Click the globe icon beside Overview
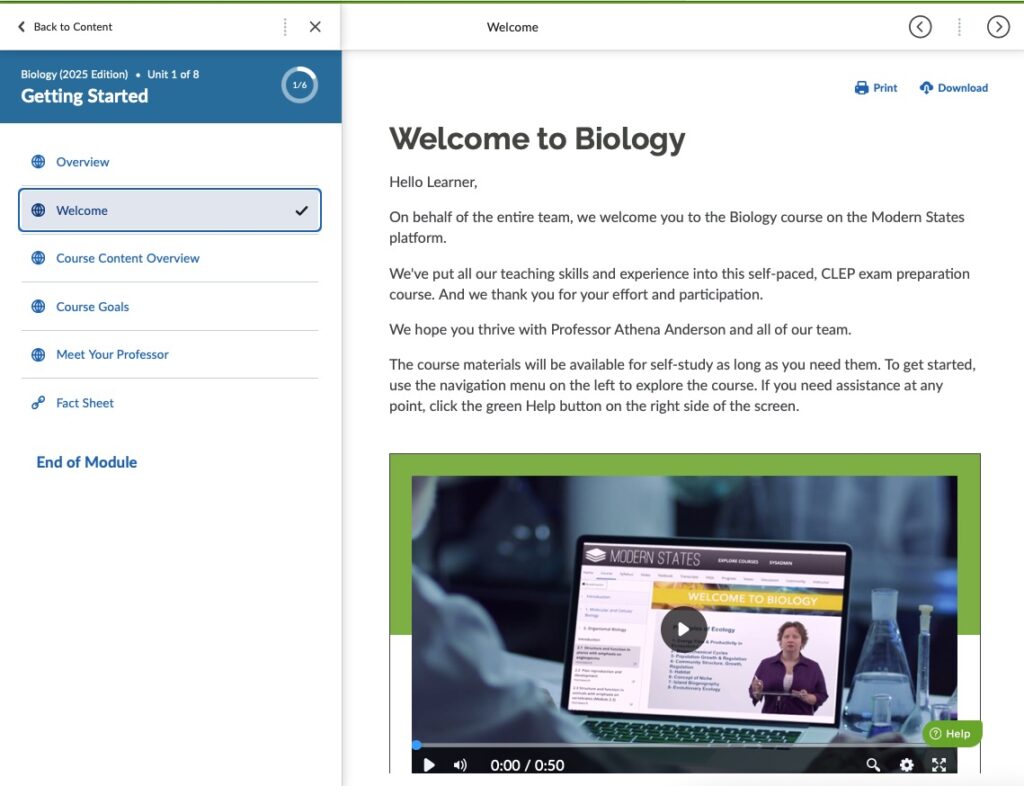The image size is (1024, 786). [x=37, y=161]
